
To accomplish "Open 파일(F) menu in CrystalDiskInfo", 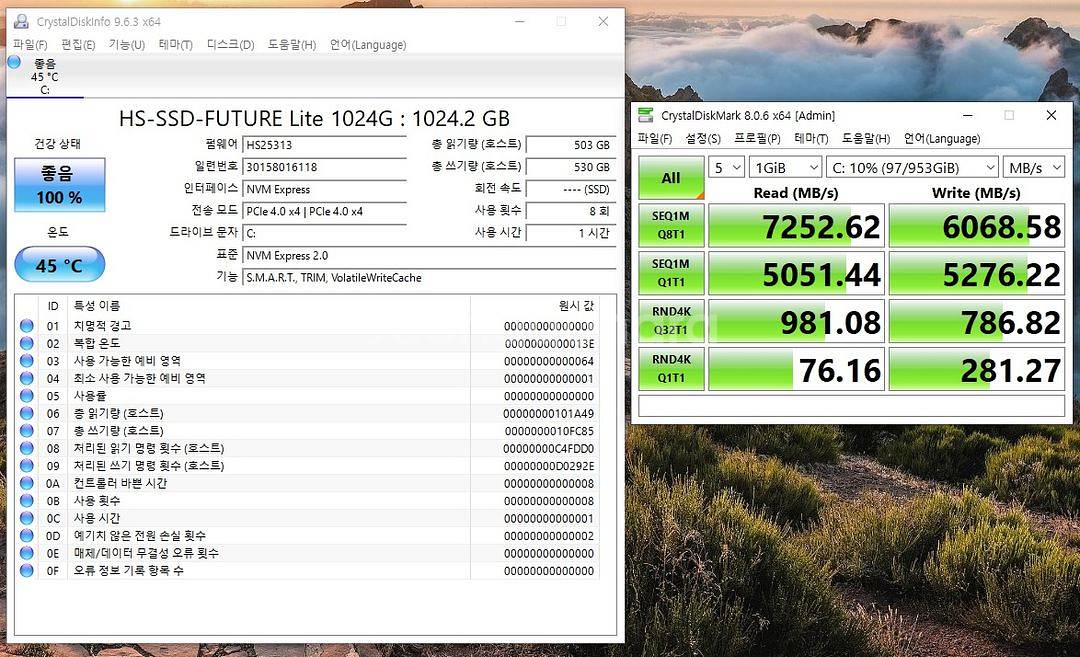I will point(30,45).
